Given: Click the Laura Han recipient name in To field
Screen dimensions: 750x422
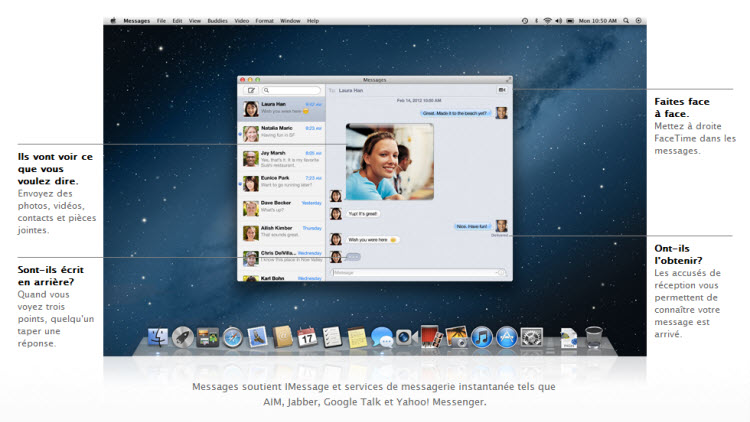Looking at the screenshot, I should (x=351, y=90).
